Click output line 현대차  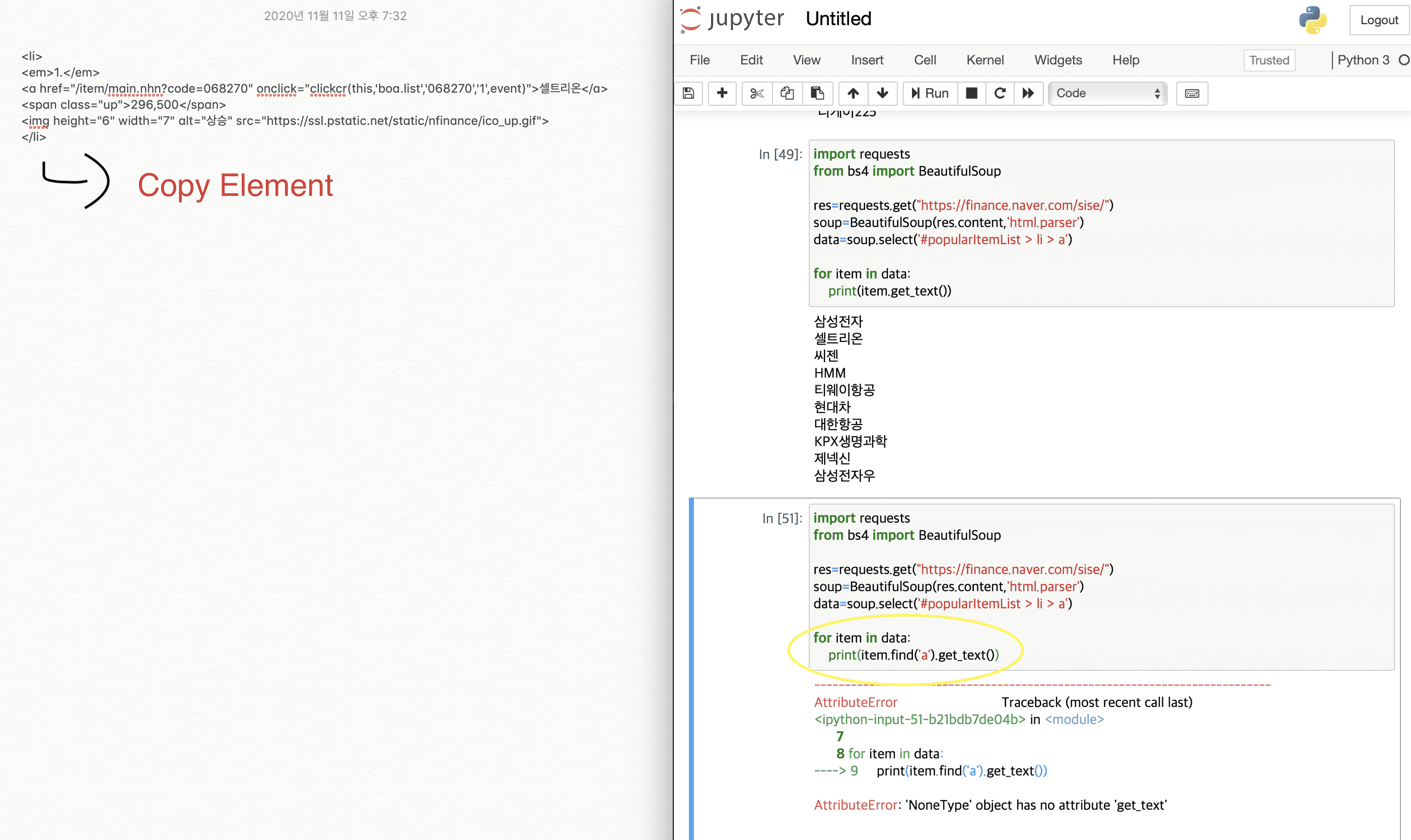[x=832, y=407]
